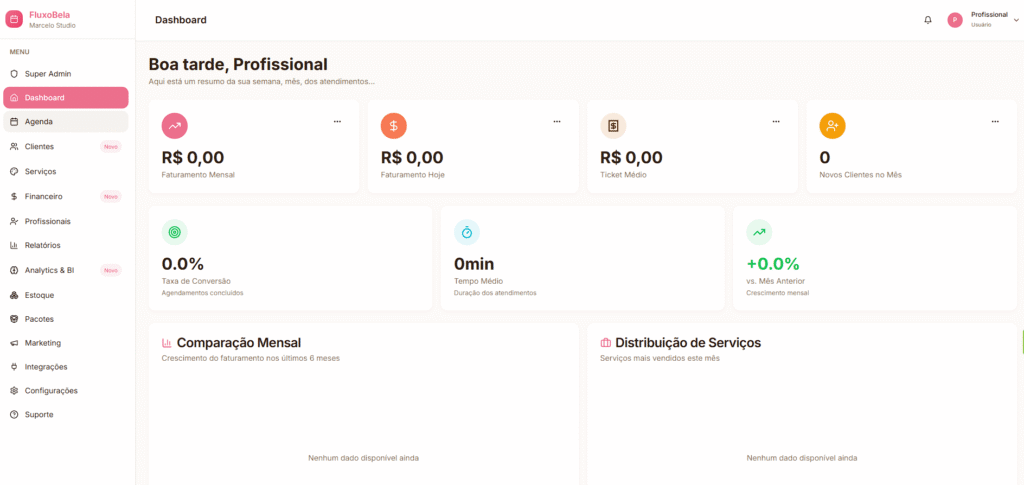The image size is (1024, 485).
Task: Click the Faturamento Mensal trend icon
Action: click(x=175, y=126)
